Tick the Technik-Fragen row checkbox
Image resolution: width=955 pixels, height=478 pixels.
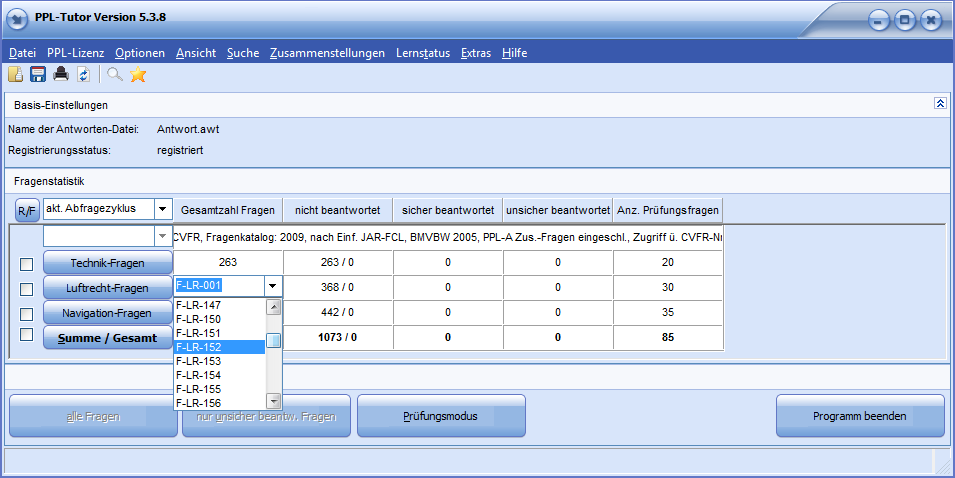pyautogui.click(x=26, y=264)
